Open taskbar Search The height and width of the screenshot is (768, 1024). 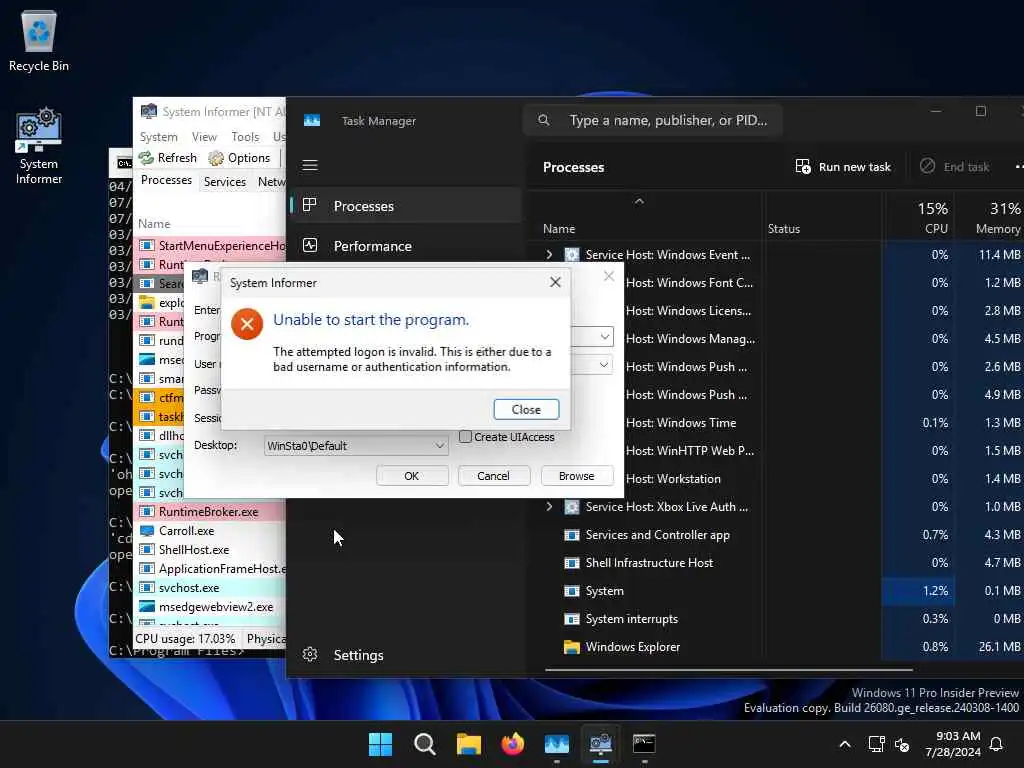[424, 744]
